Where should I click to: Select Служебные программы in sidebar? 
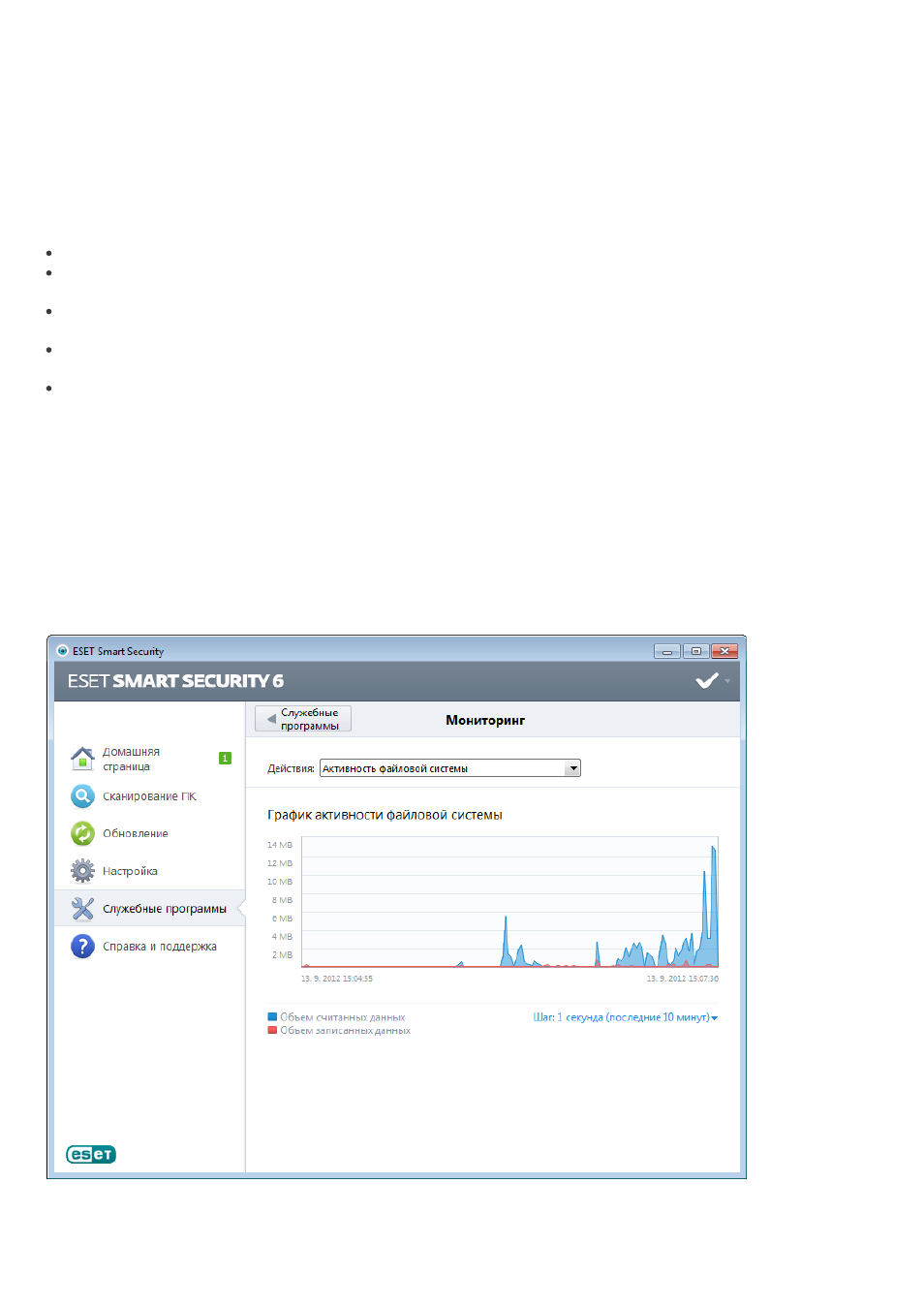coord(165,909)
